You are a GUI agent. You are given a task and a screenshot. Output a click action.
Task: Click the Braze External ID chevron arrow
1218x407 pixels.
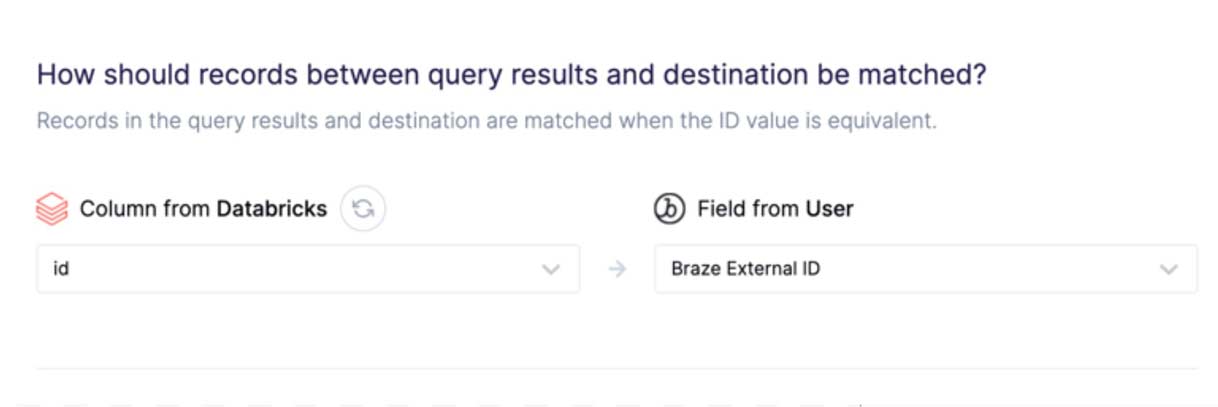point(1168,269)
